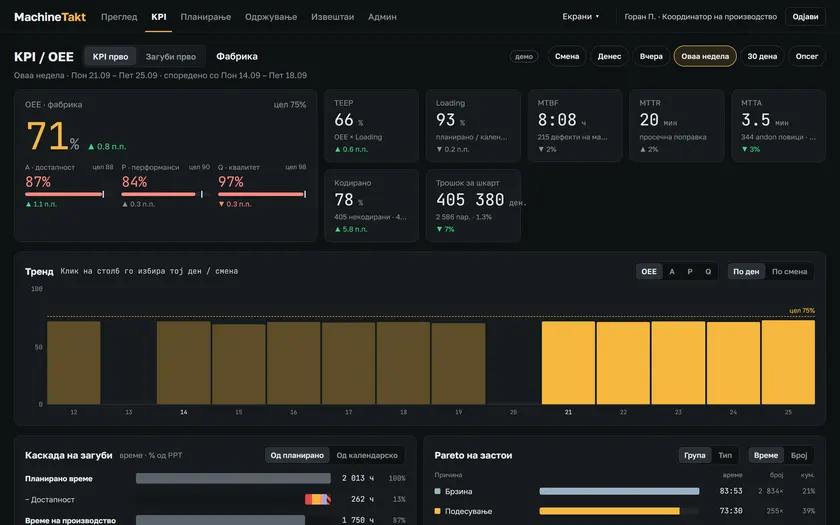Screen dimensions: 840x525
Task: Select the day 25 trend bar
Action: pos(788,362)
